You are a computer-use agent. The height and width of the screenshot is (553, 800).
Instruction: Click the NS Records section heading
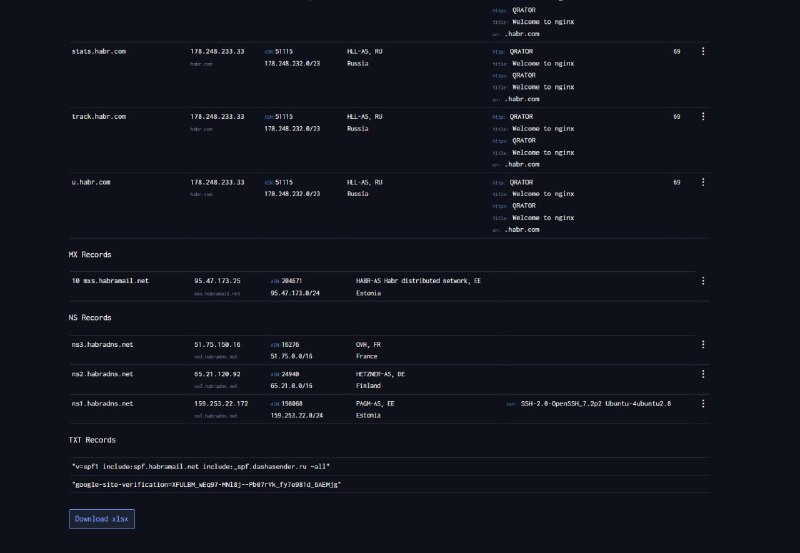click(x=90, y=318)
